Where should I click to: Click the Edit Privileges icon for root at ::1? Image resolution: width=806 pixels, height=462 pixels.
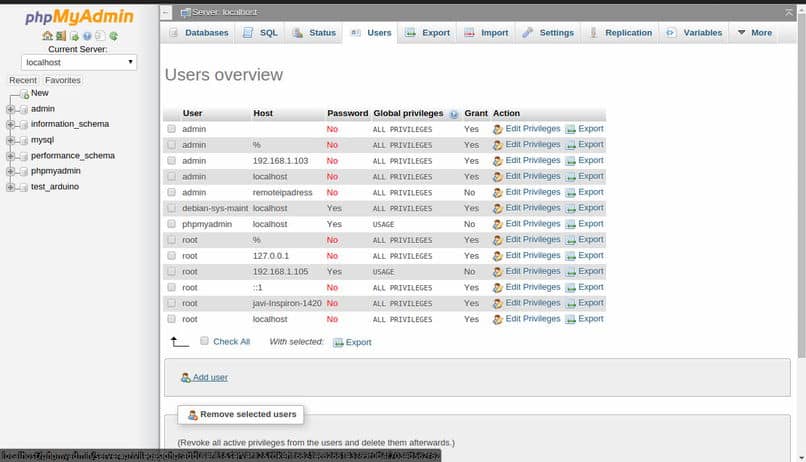(497, 288)
